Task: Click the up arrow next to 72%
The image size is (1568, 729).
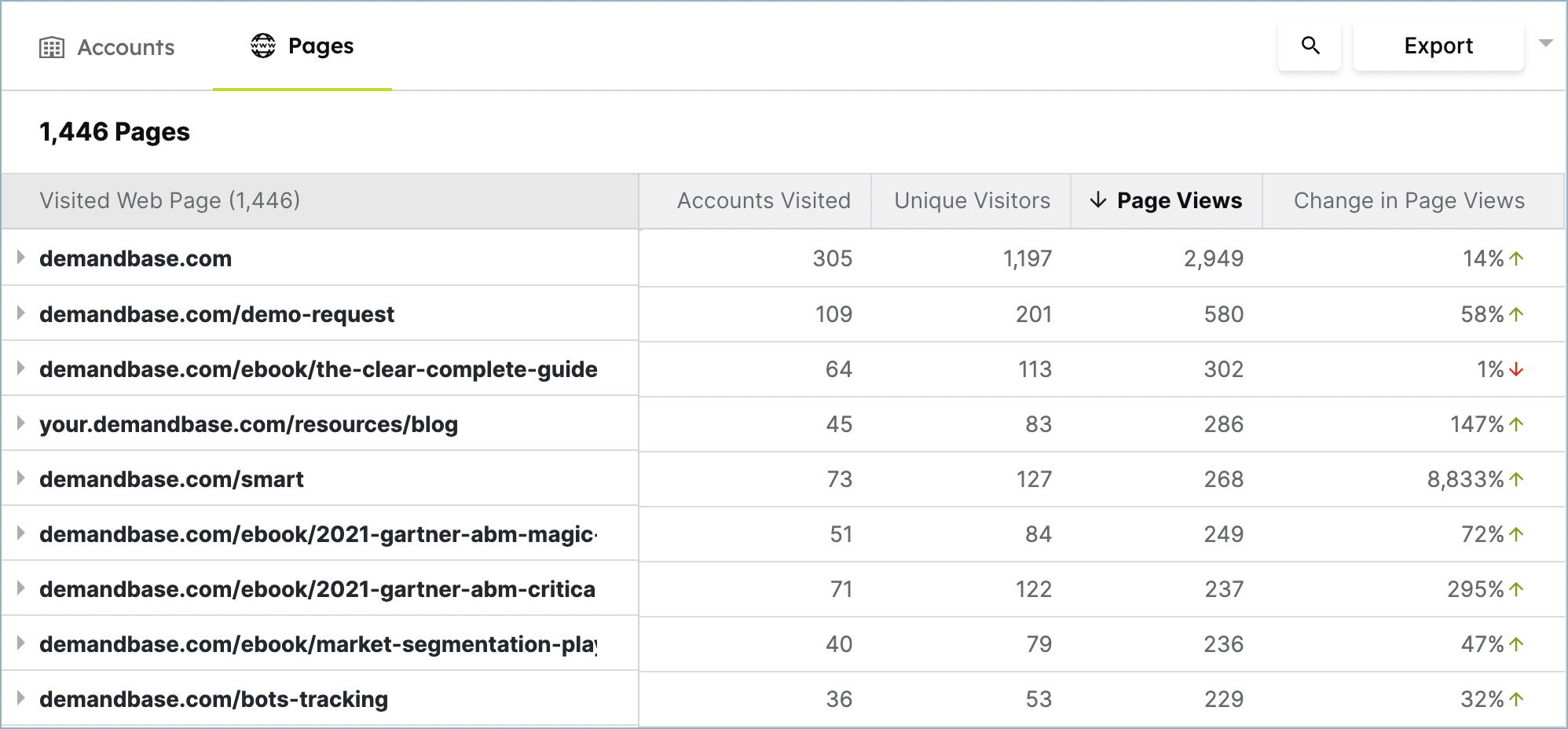Action: 1516,534
